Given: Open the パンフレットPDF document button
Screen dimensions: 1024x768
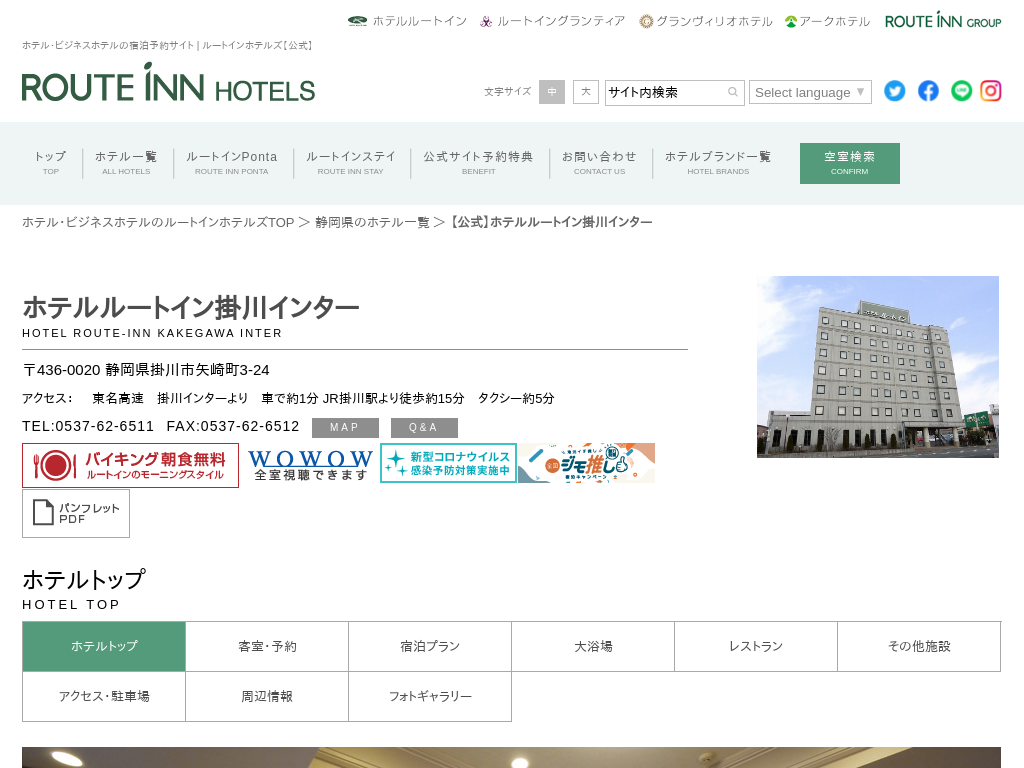Looking at the screenshot, I should 76,513.
